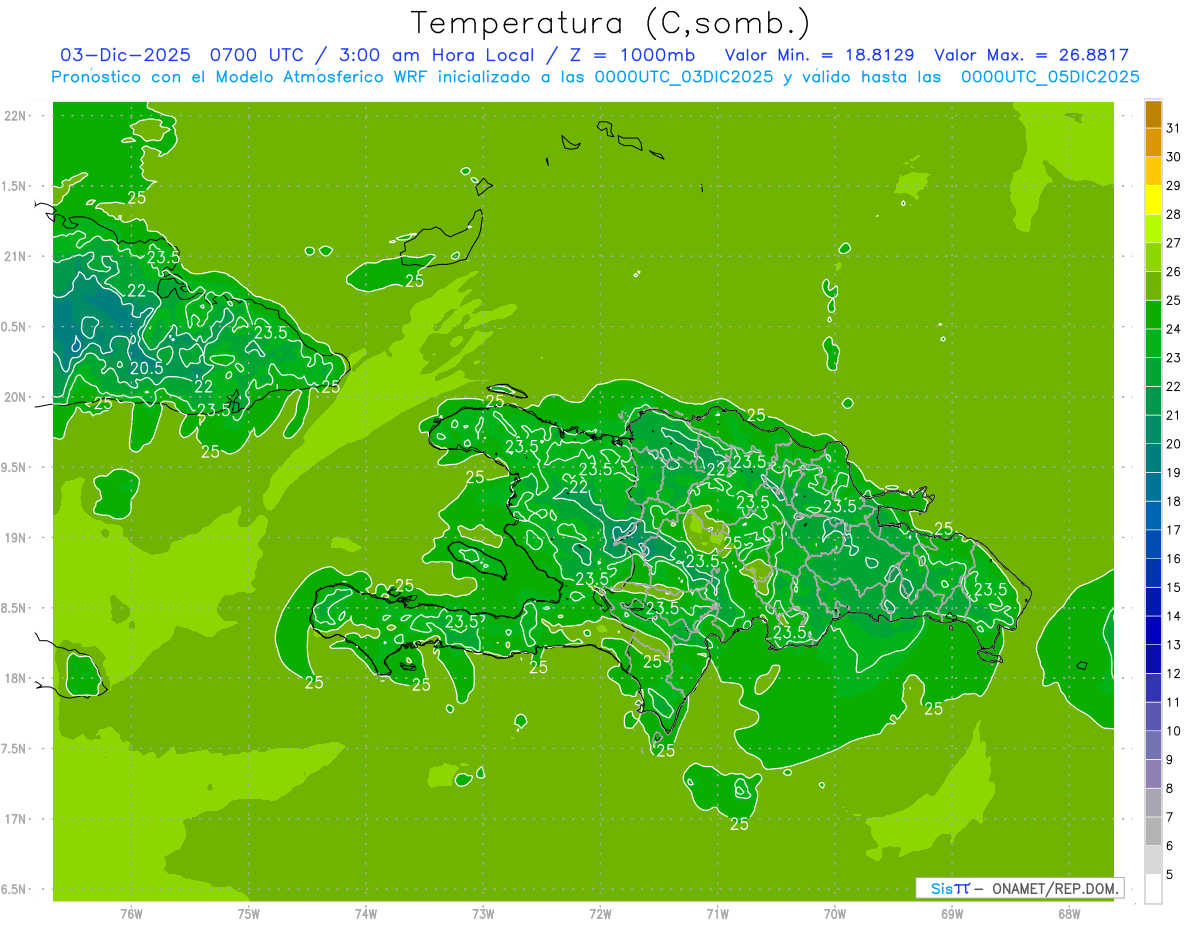Click the '69W' longitude axis label
This screenshot has height=927, width=1200.
[952, 913]
